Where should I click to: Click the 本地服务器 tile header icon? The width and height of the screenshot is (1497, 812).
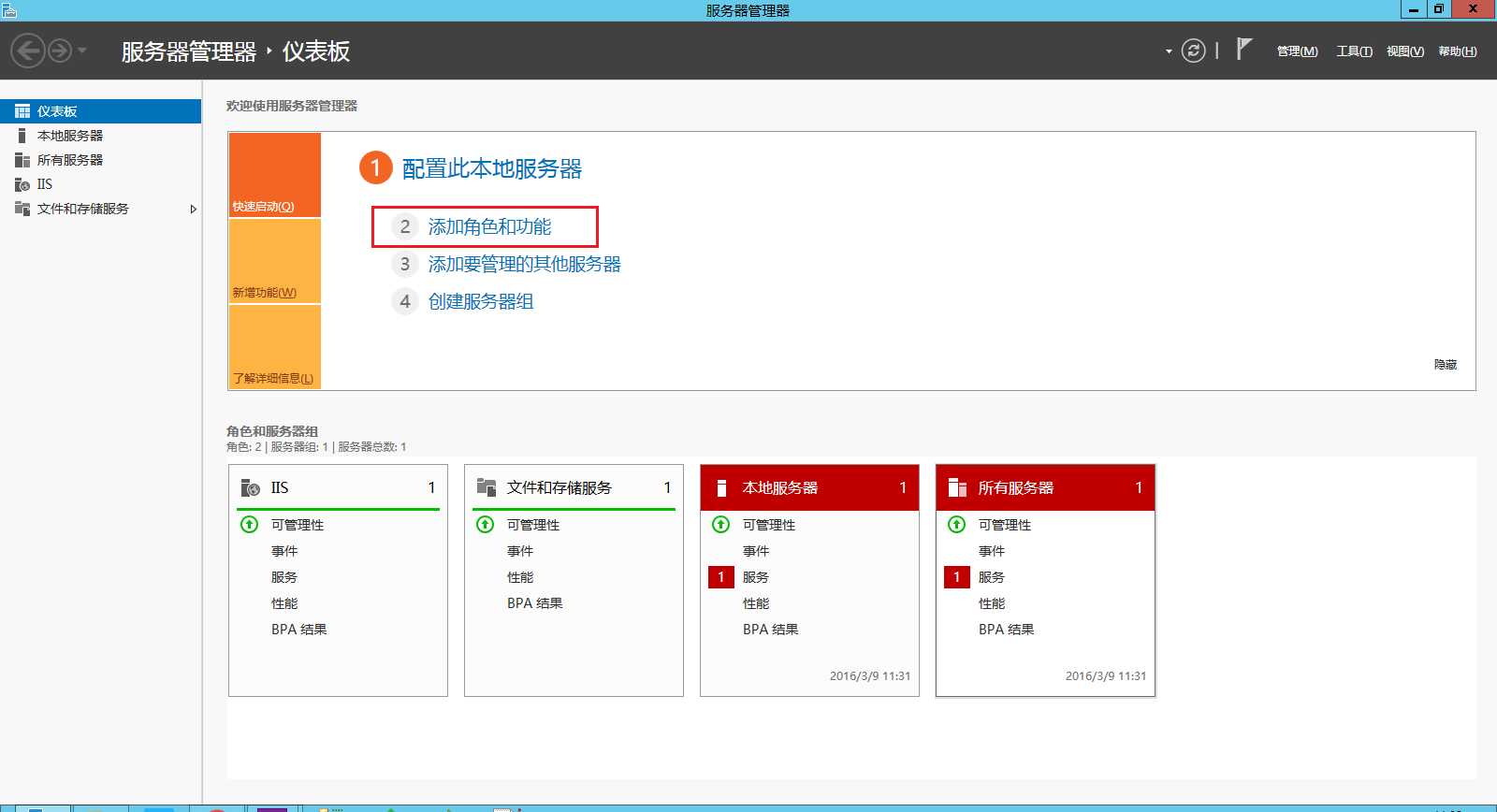pos(721,487)
